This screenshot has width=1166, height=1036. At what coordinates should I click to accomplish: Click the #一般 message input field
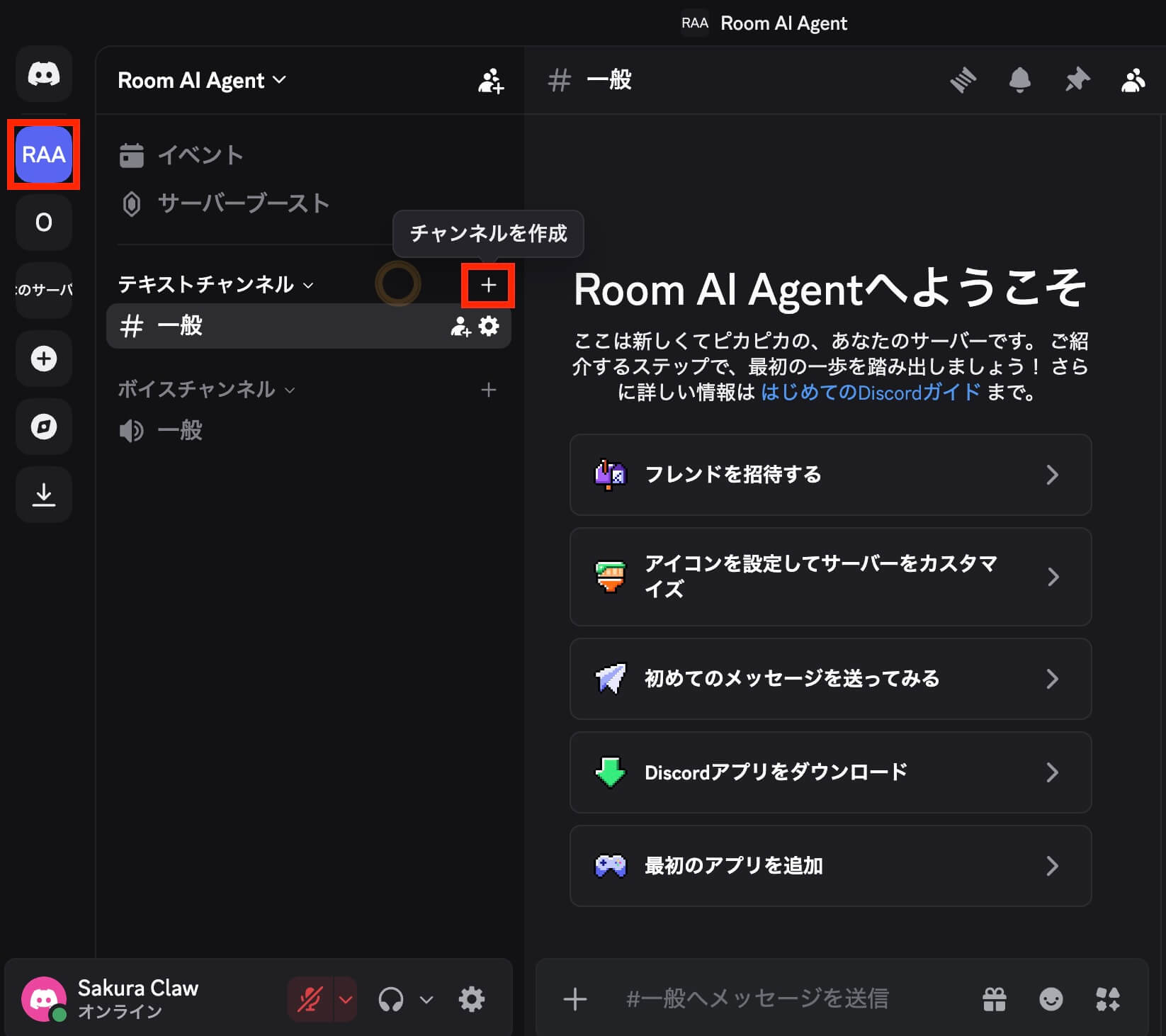click(779, 999)
